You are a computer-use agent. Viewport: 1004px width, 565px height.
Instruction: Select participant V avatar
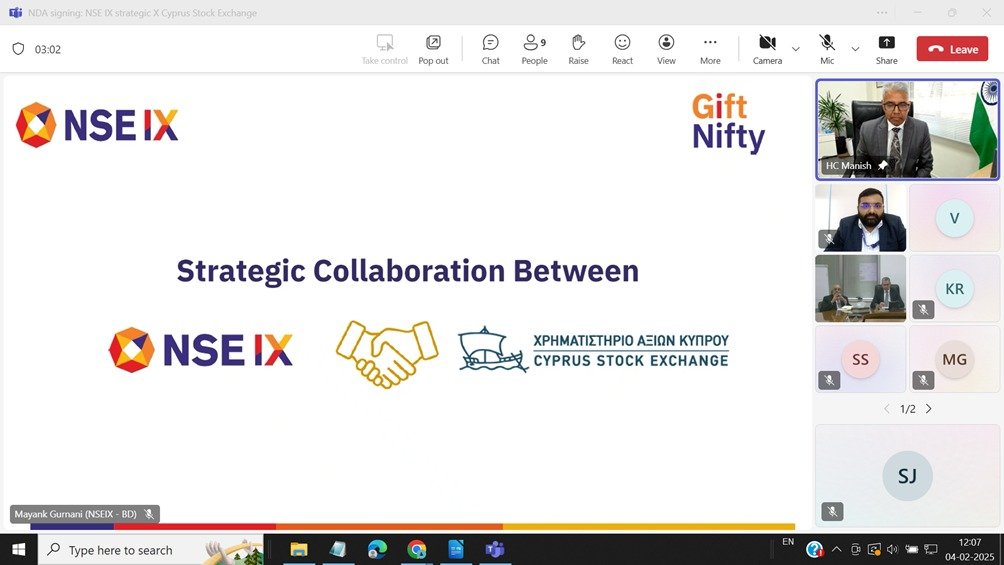pos(954,218)
